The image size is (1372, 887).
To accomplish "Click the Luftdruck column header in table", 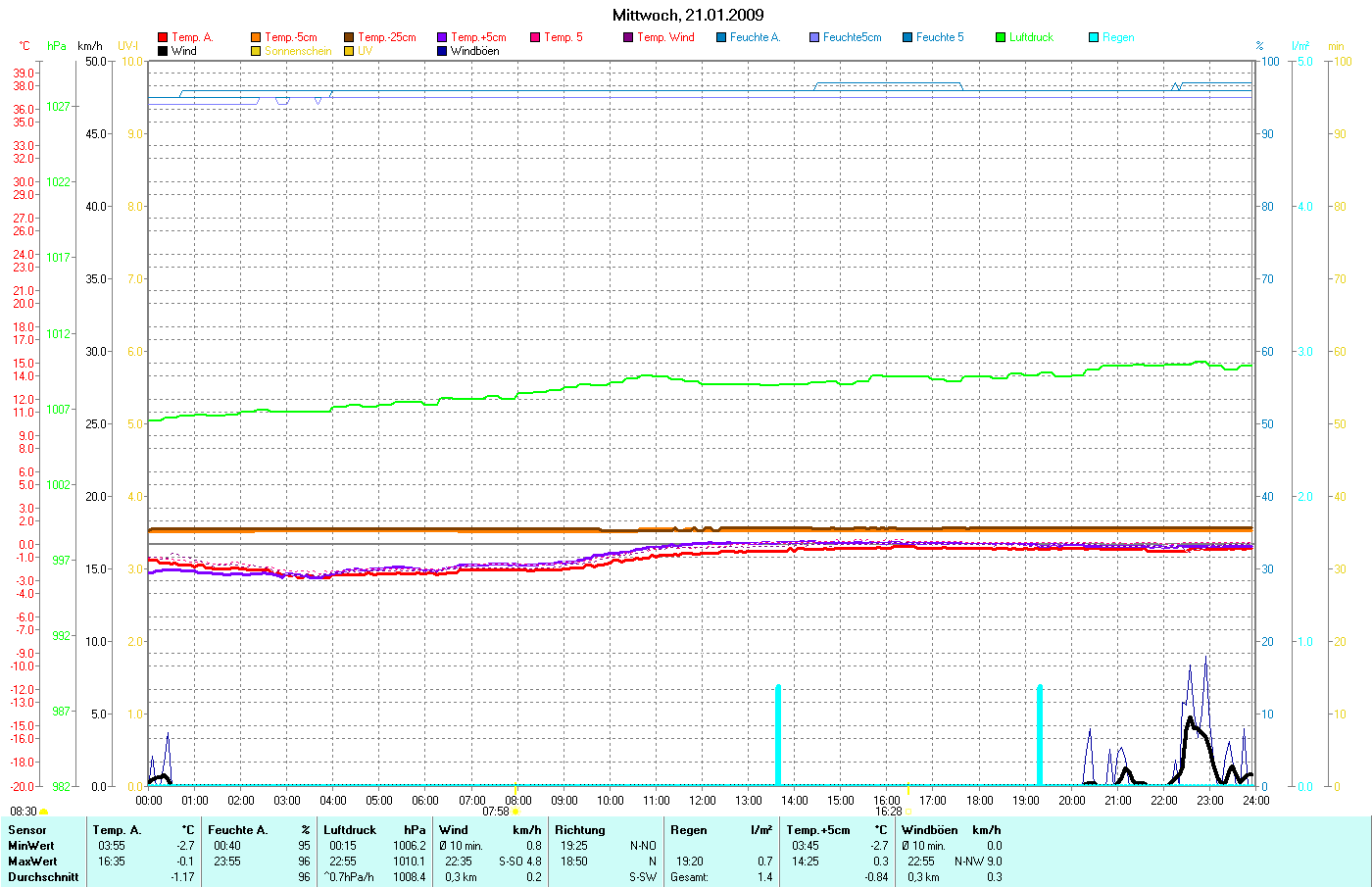I will click(350, 830).
